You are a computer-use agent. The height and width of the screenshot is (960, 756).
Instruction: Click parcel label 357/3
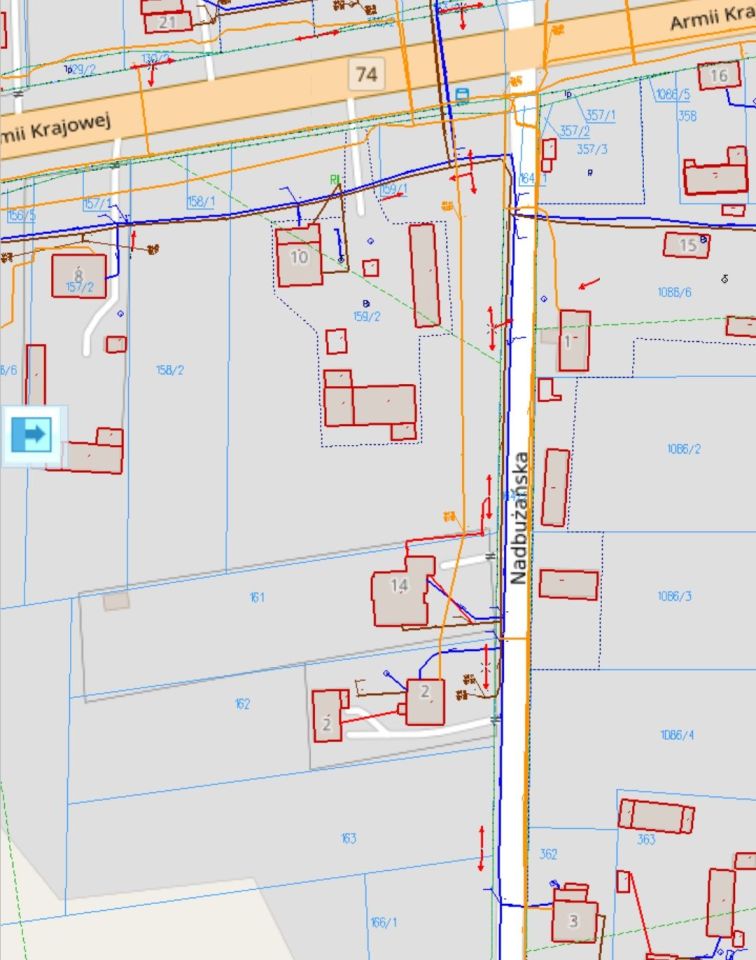(592, 149)
